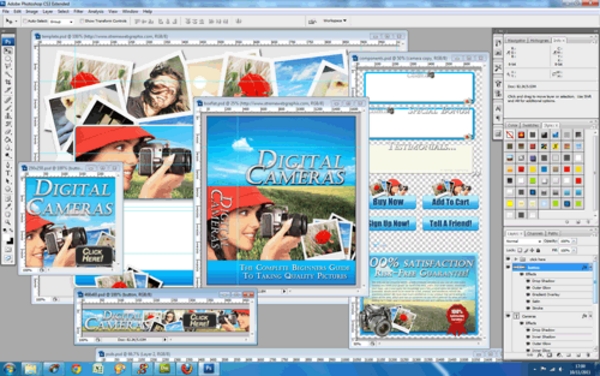The width and height of the screenshot is (600, 376).
Task: Click the Go to Bridge icon
Action: (312, 21)
